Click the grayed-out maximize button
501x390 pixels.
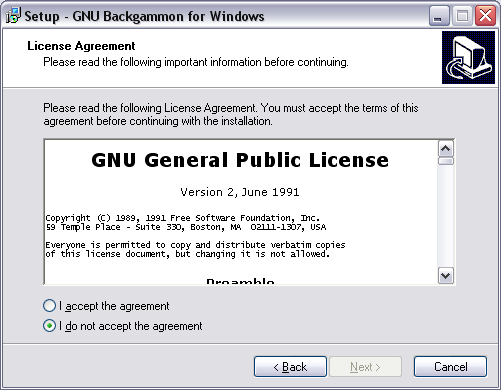click(462, 16)
